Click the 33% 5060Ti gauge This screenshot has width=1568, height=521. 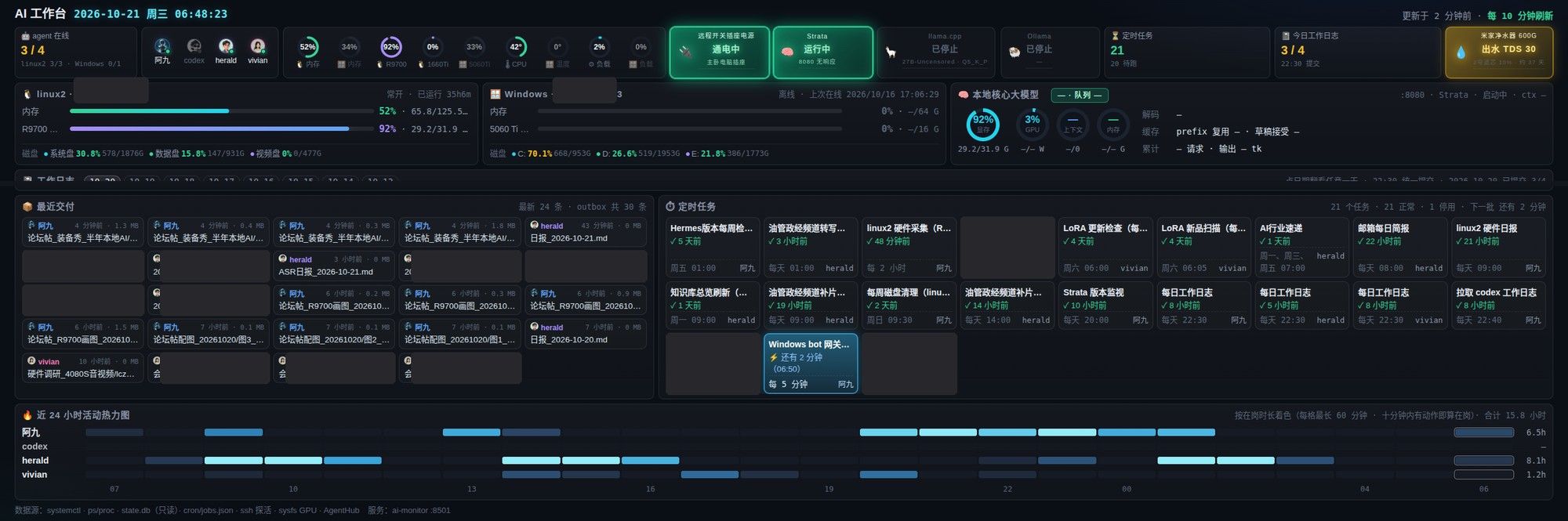click(x=474, y=47)
